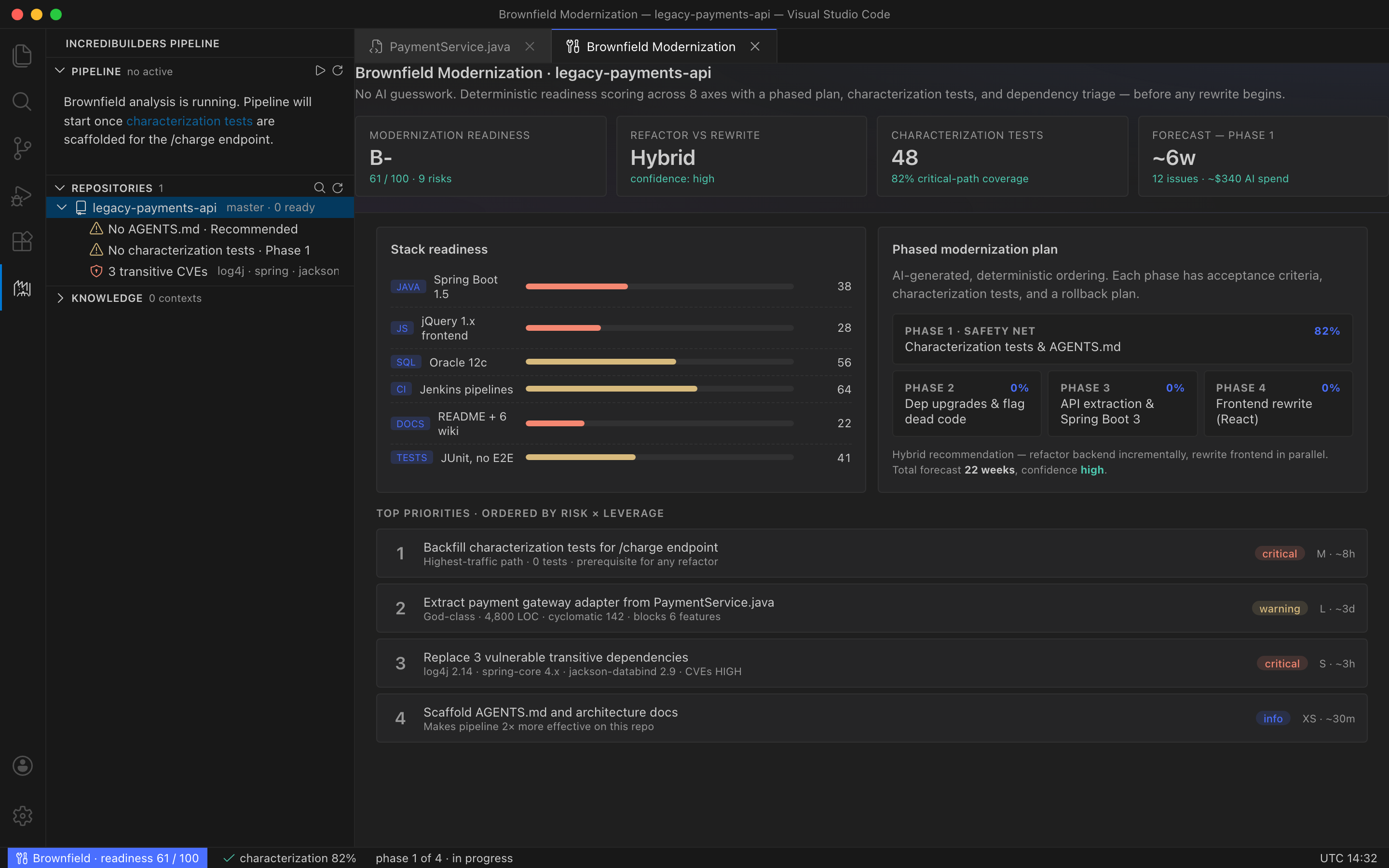Collapse the legacy-payments-api tree node
This screenshot has width=1389, height=868.
pyautogui.click(x=62, y=207)
